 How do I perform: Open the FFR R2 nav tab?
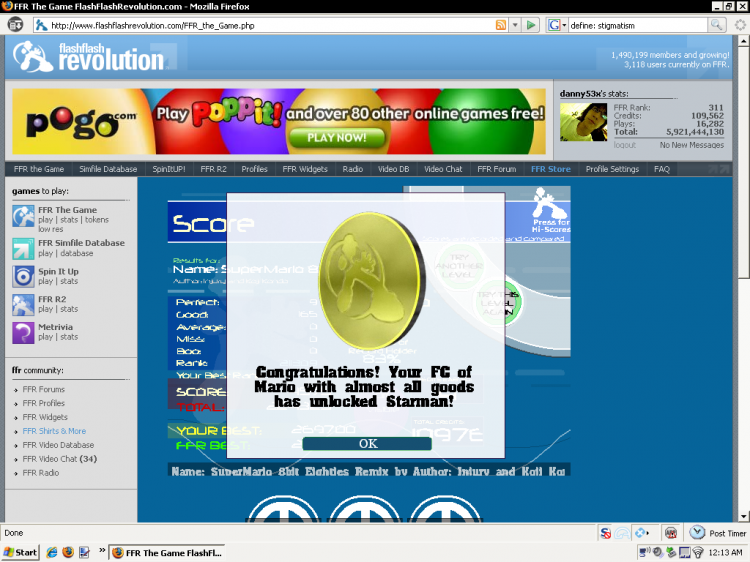point(213,169)
